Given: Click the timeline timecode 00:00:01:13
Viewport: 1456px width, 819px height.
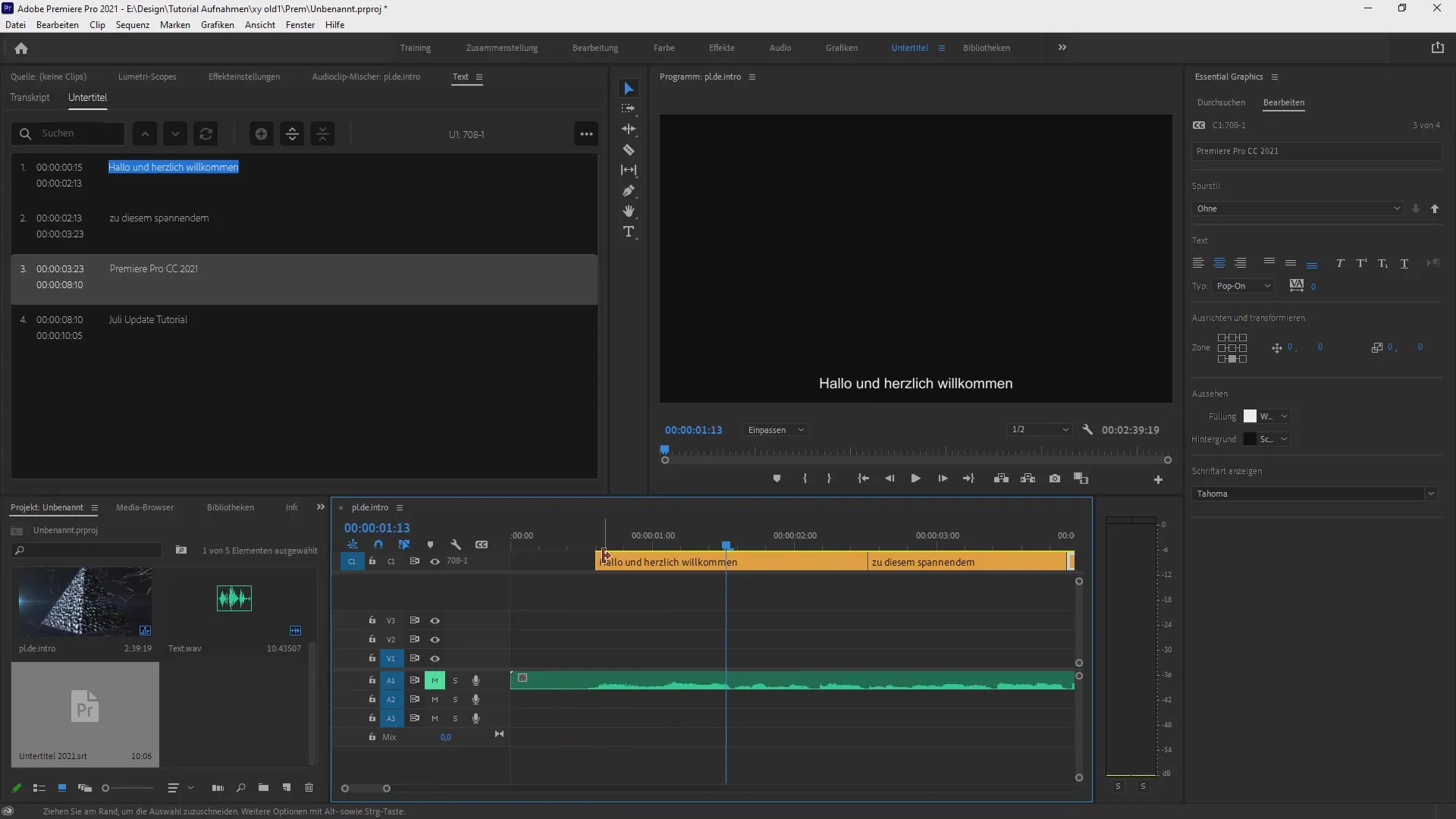Looking at the screenshot, I should point(377,528).
